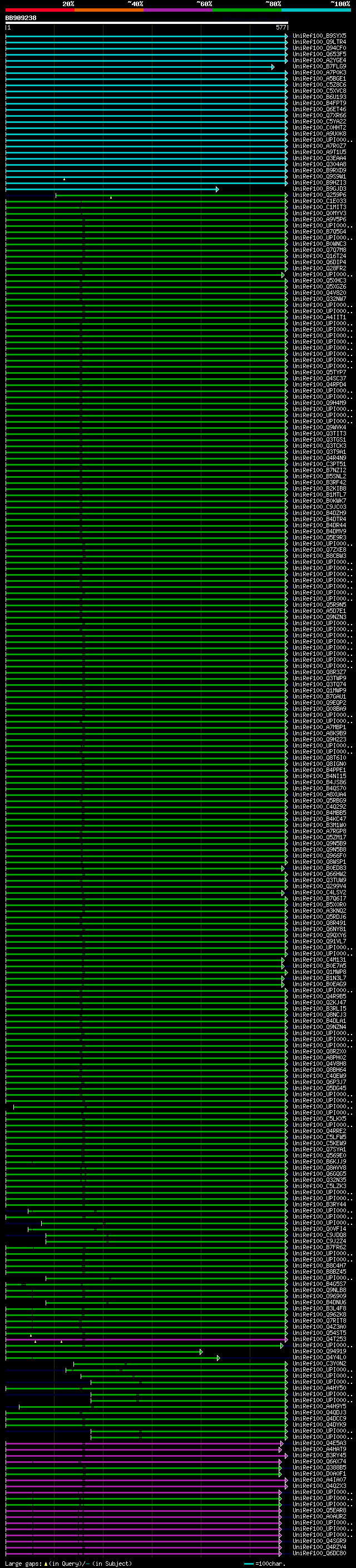The image size is (356, 1568).
Task: Open hit UniRef100_B4DNU6
Action: pos(319,1303)
